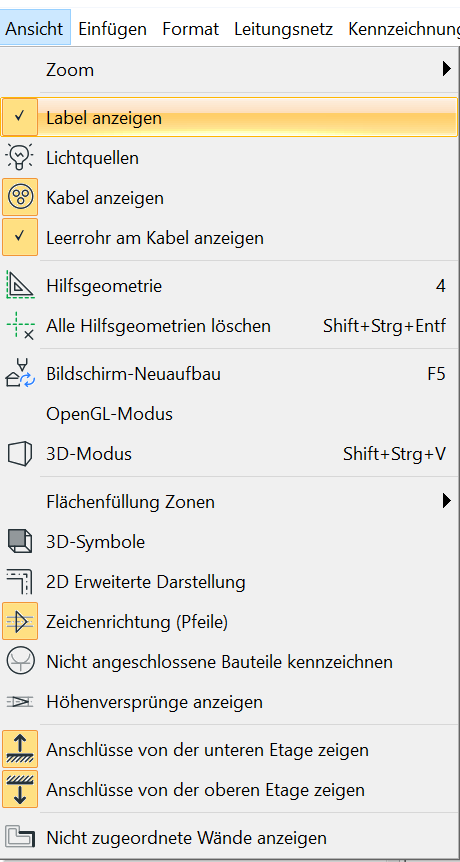The height and width of the screenshot is (862, 460).
Task: Disable Anschlüsse von der unteren Etage zeigen
Action: pos(20,749)
